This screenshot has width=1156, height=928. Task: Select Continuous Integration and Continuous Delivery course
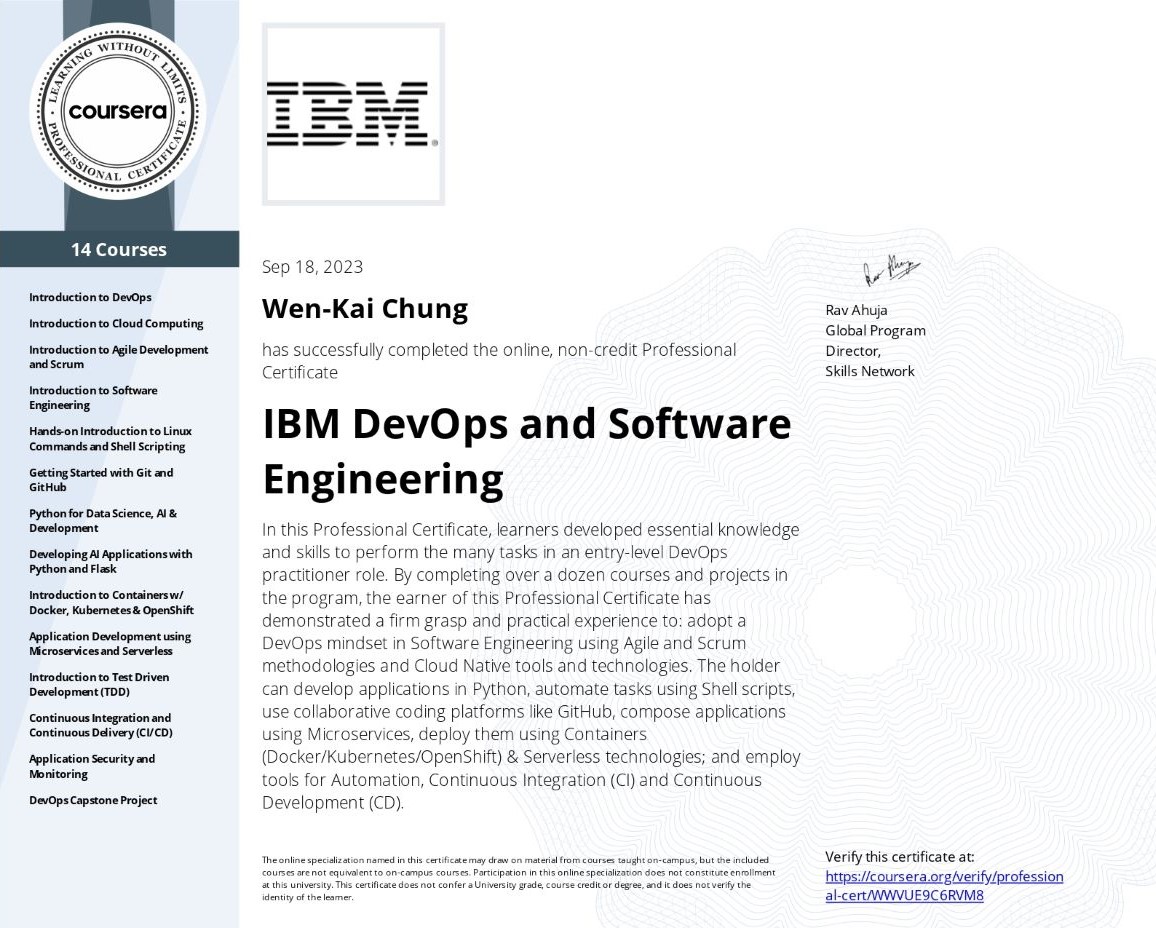100,725
